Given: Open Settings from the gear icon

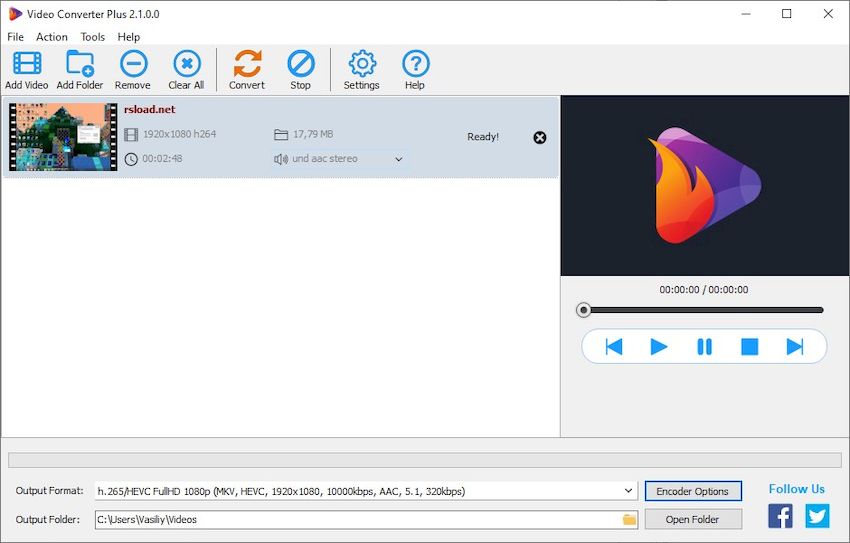Looking at the screenshot, I should click(362, 63).
